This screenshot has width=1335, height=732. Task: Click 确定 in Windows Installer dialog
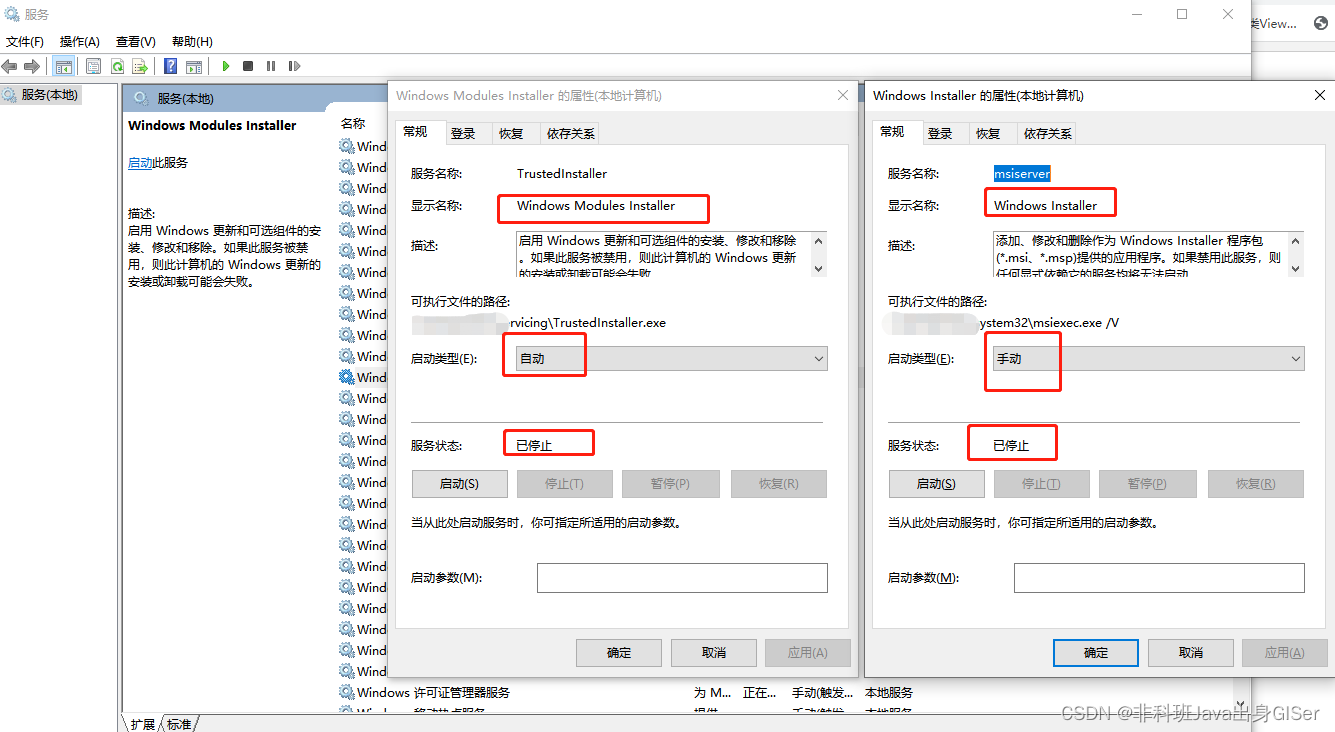click(1096, 653)
